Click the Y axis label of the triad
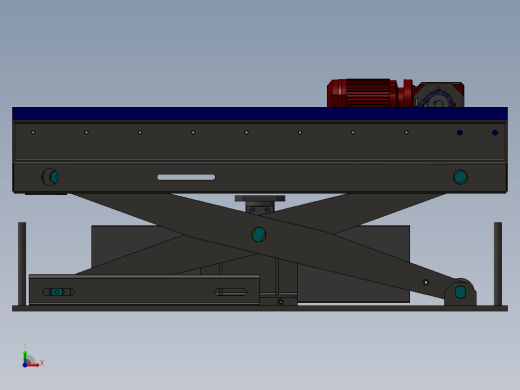 click(x=25, y=345)
